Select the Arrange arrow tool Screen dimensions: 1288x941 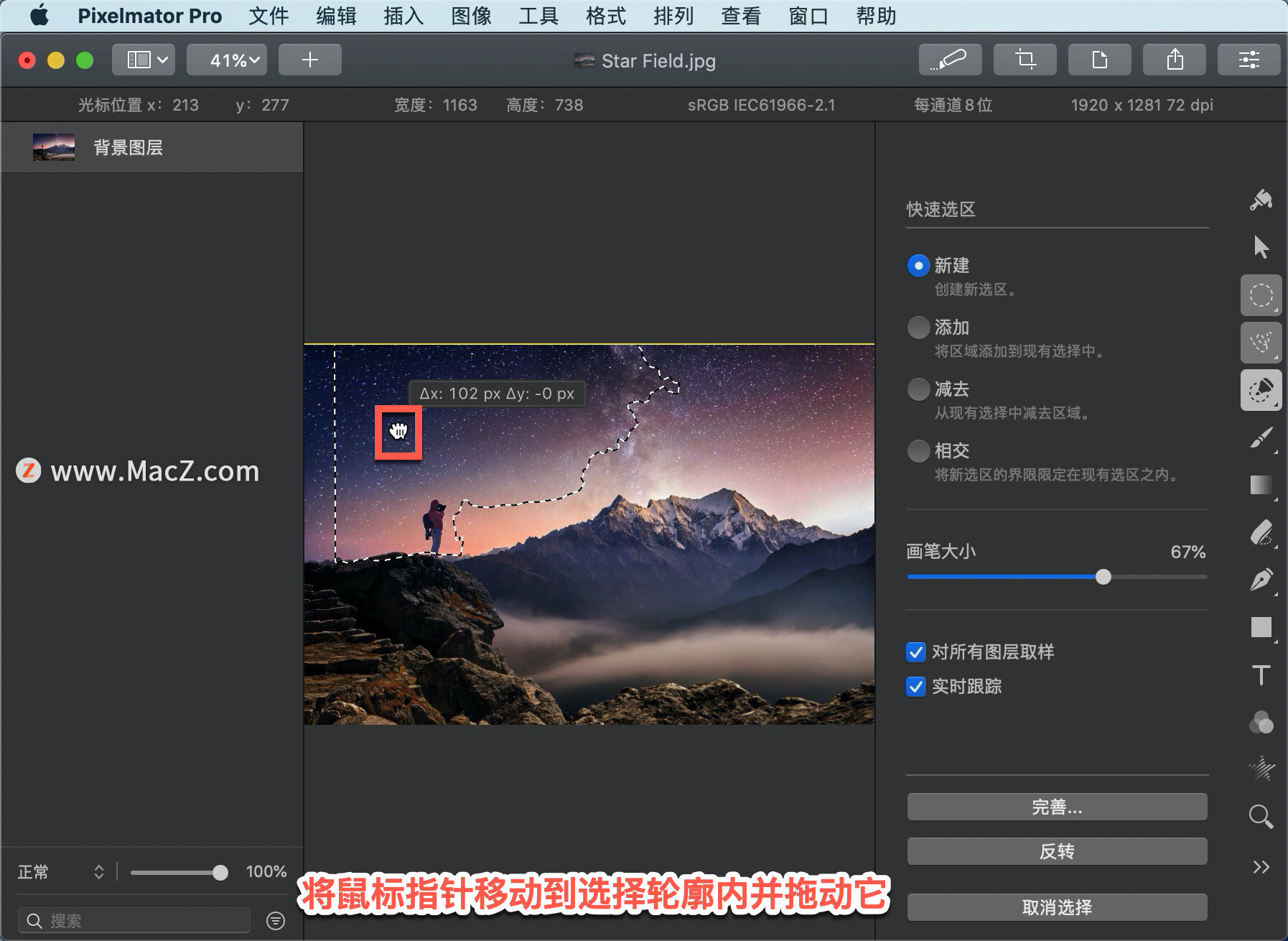[x=1261, y=247]
